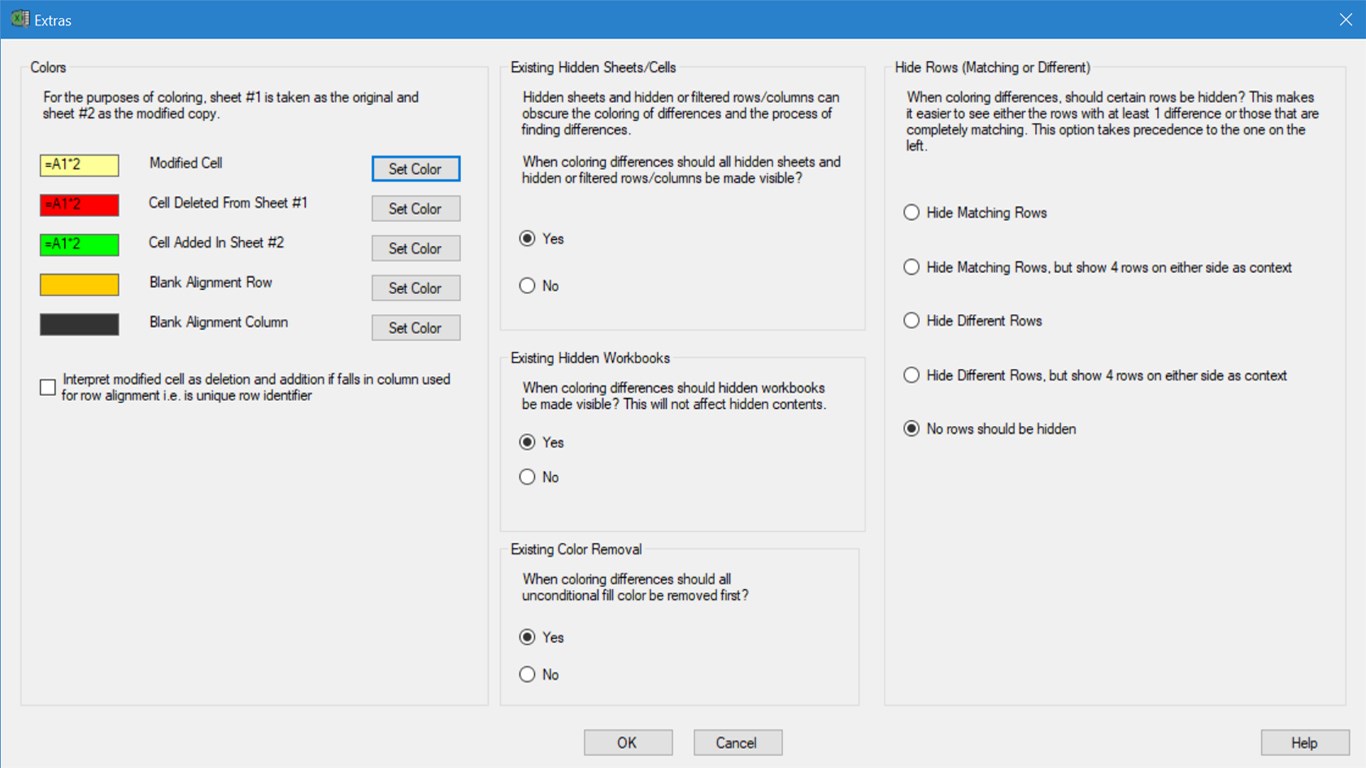This screenshot has width=1366, height=768.
Task: Set color for Cell Deleted From Sheet #1
Action: (x=415, y=209)
